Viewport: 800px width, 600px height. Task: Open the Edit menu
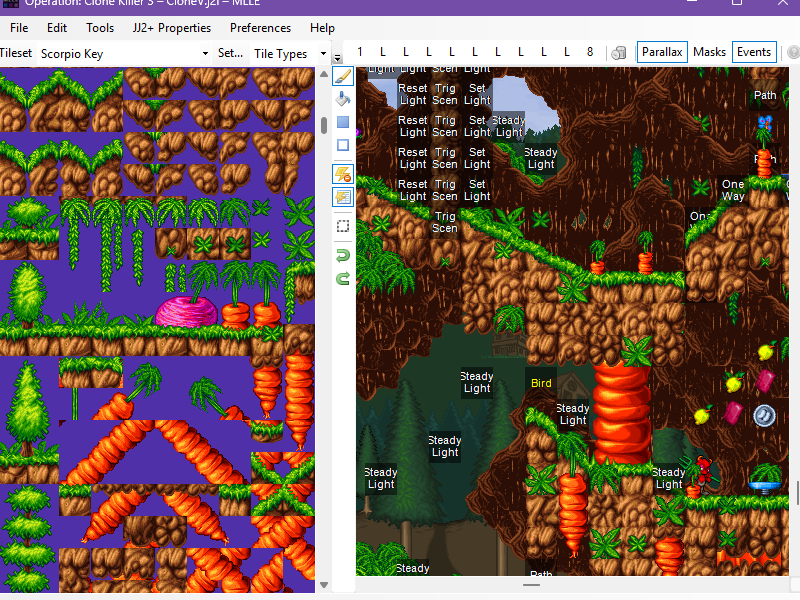click(x=57, y=28)
